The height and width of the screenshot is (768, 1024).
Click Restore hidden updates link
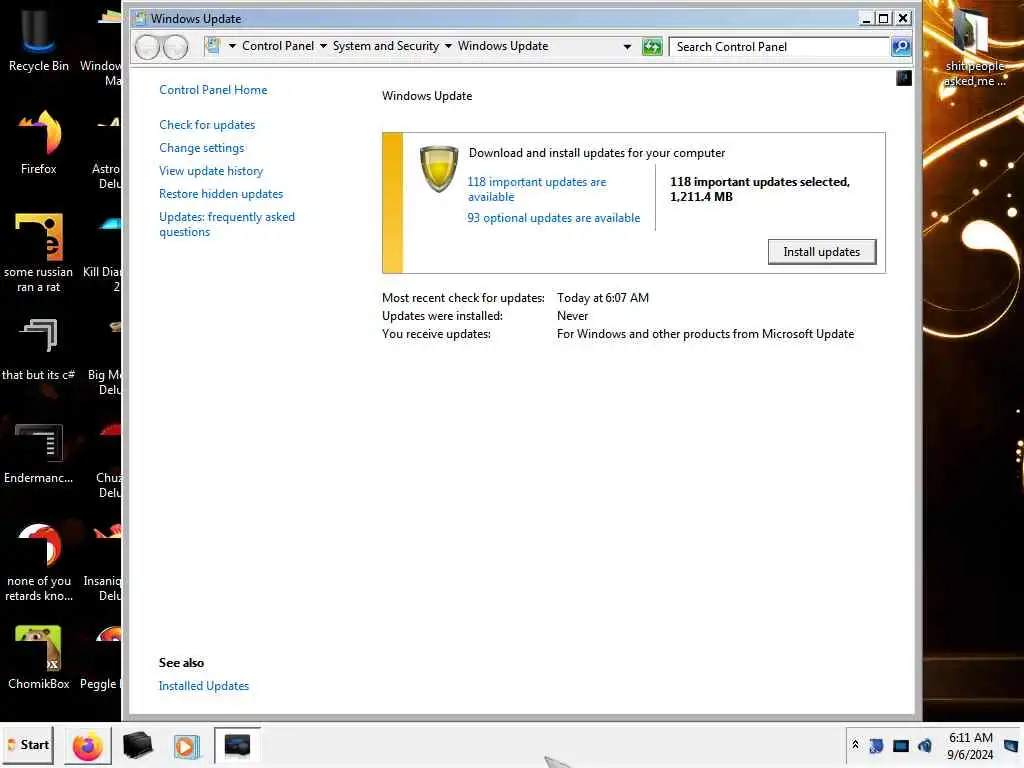click(221, 194)
